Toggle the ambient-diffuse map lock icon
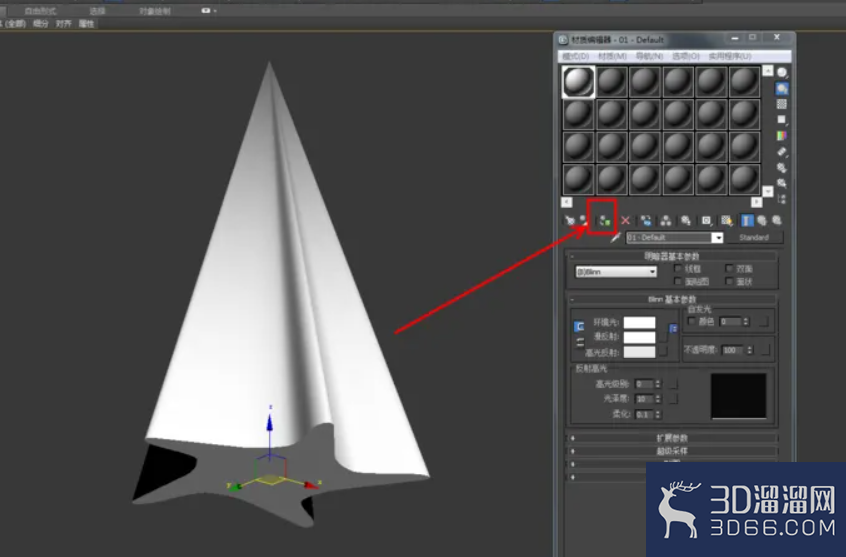The width and height of the screenshot is (846, 557). click(673, 328)
